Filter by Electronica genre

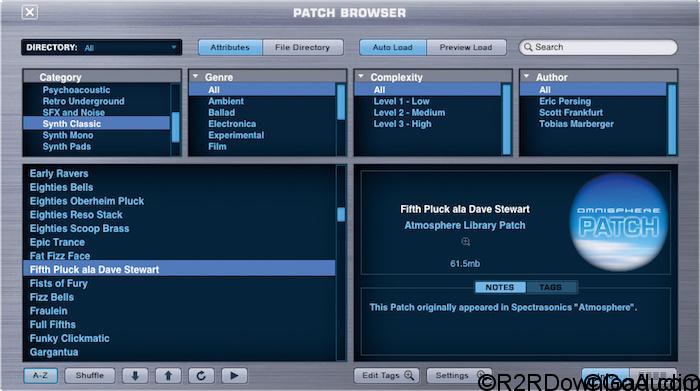coord(232,124)
